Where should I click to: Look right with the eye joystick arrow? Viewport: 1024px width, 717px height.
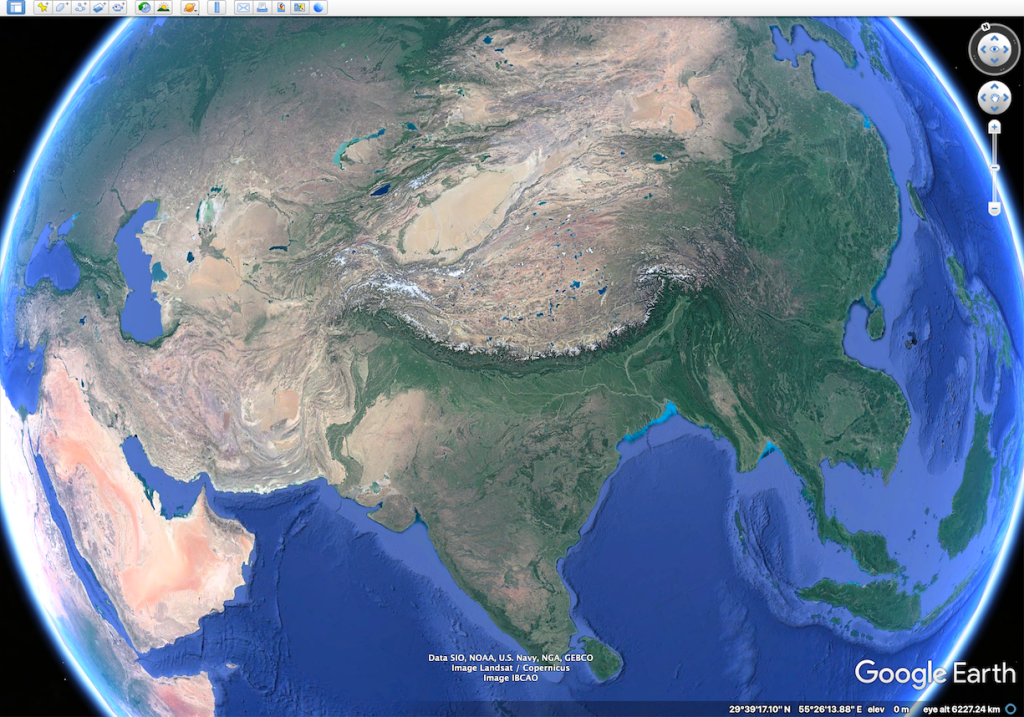point(1006,50)
